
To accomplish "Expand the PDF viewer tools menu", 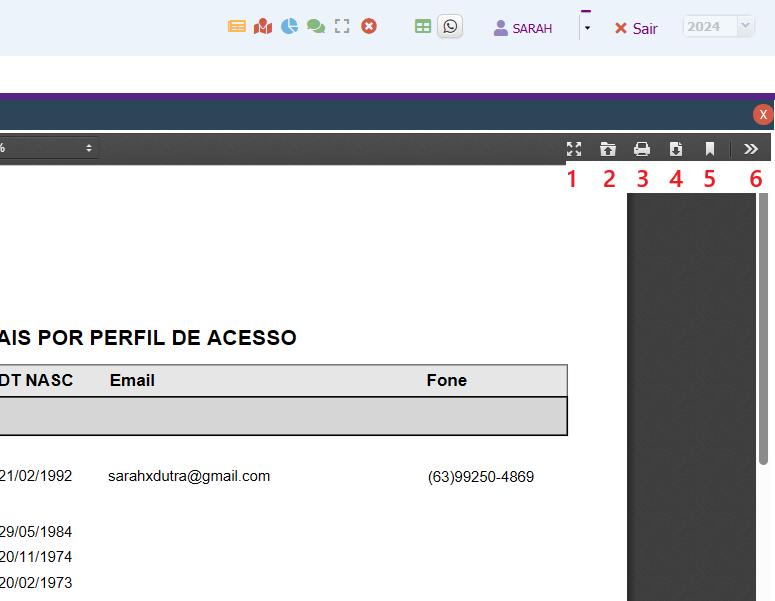I will coord(752,149).
